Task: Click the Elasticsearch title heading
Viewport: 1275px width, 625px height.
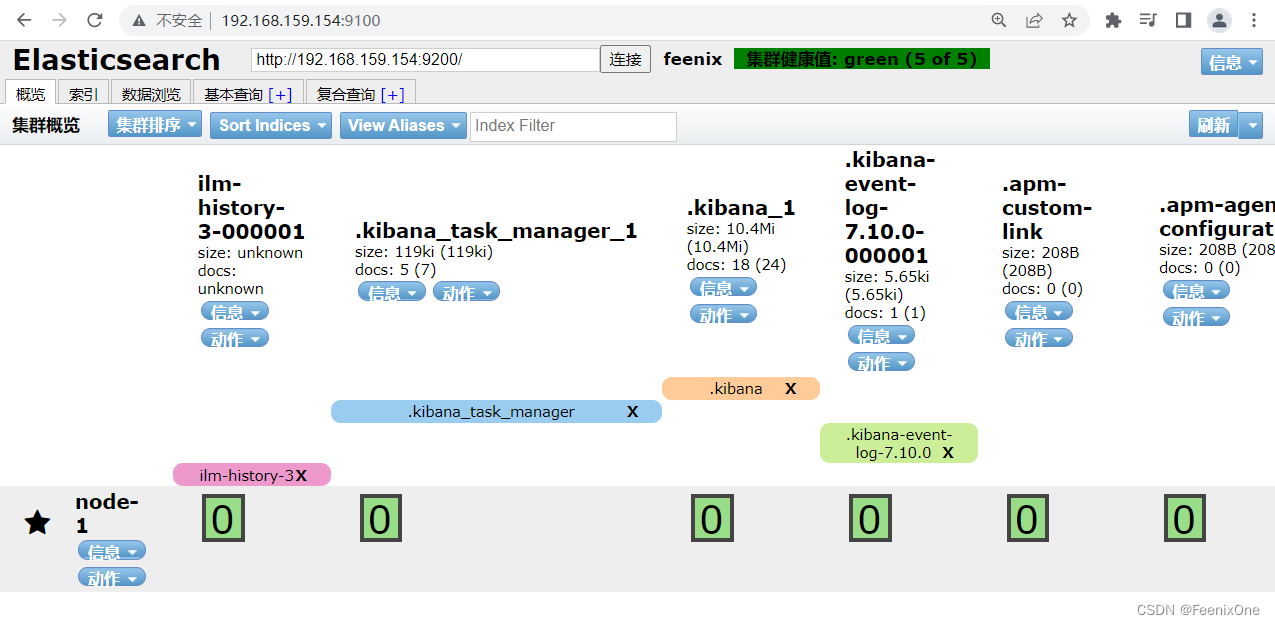Action: tap(116, 60)
